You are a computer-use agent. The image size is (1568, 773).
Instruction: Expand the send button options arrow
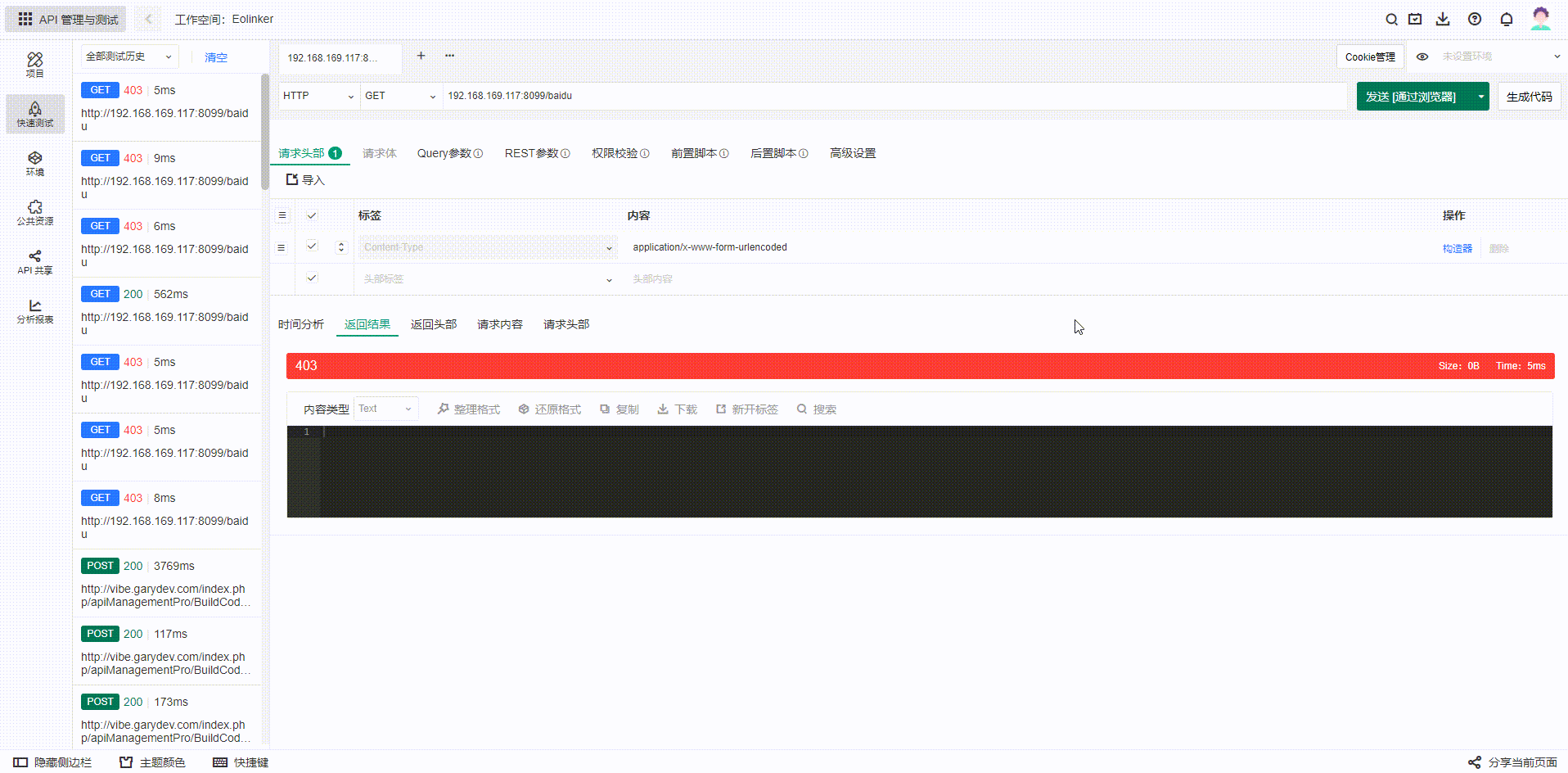click(1480, 97)
